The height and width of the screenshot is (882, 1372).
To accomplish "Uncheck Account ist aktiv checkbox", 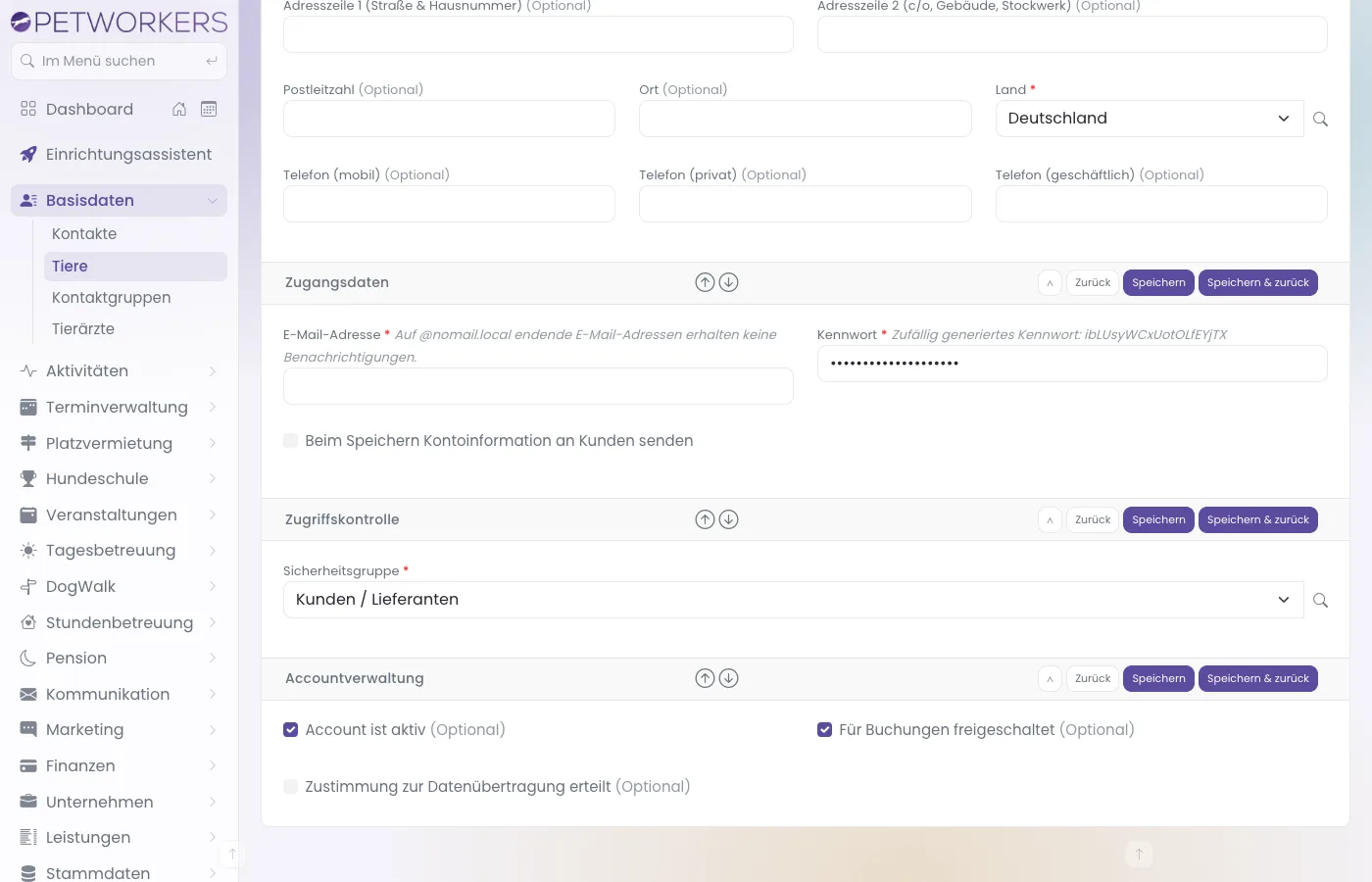I will 290,729.
